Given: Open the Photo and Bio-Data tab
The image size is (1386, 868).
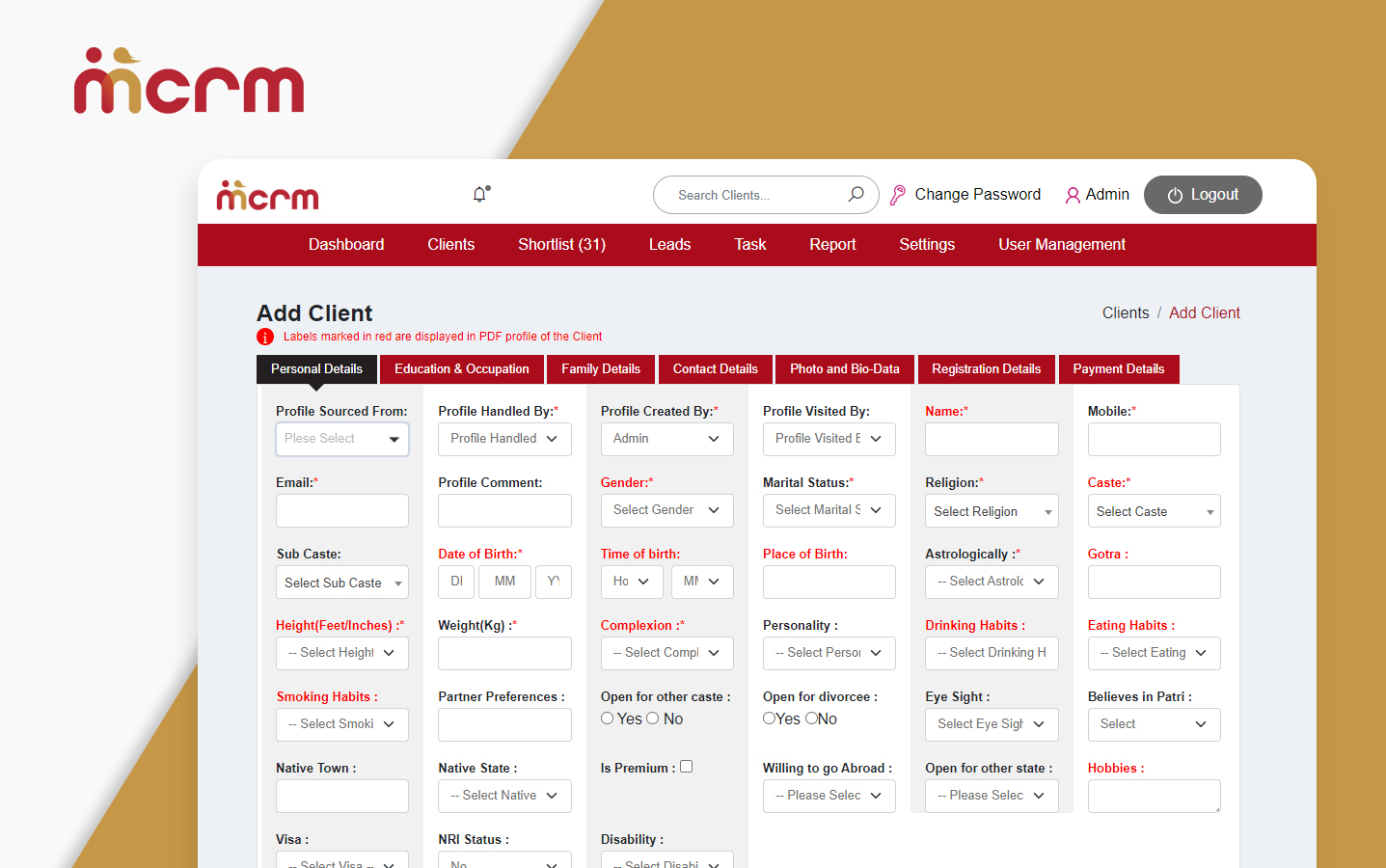Looking at the screenshot, I should point(844,368).
